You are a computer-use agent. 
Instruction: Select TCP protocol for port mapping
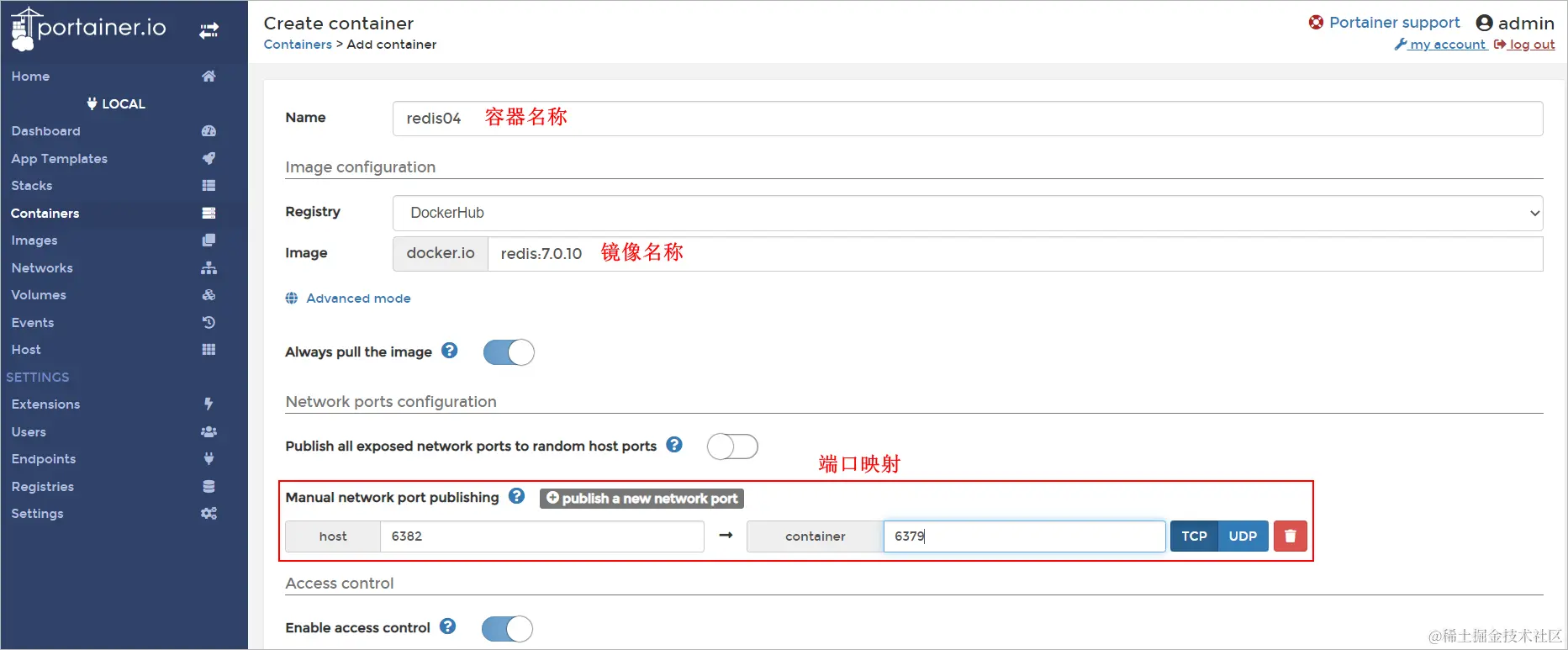click(1194, 536)
